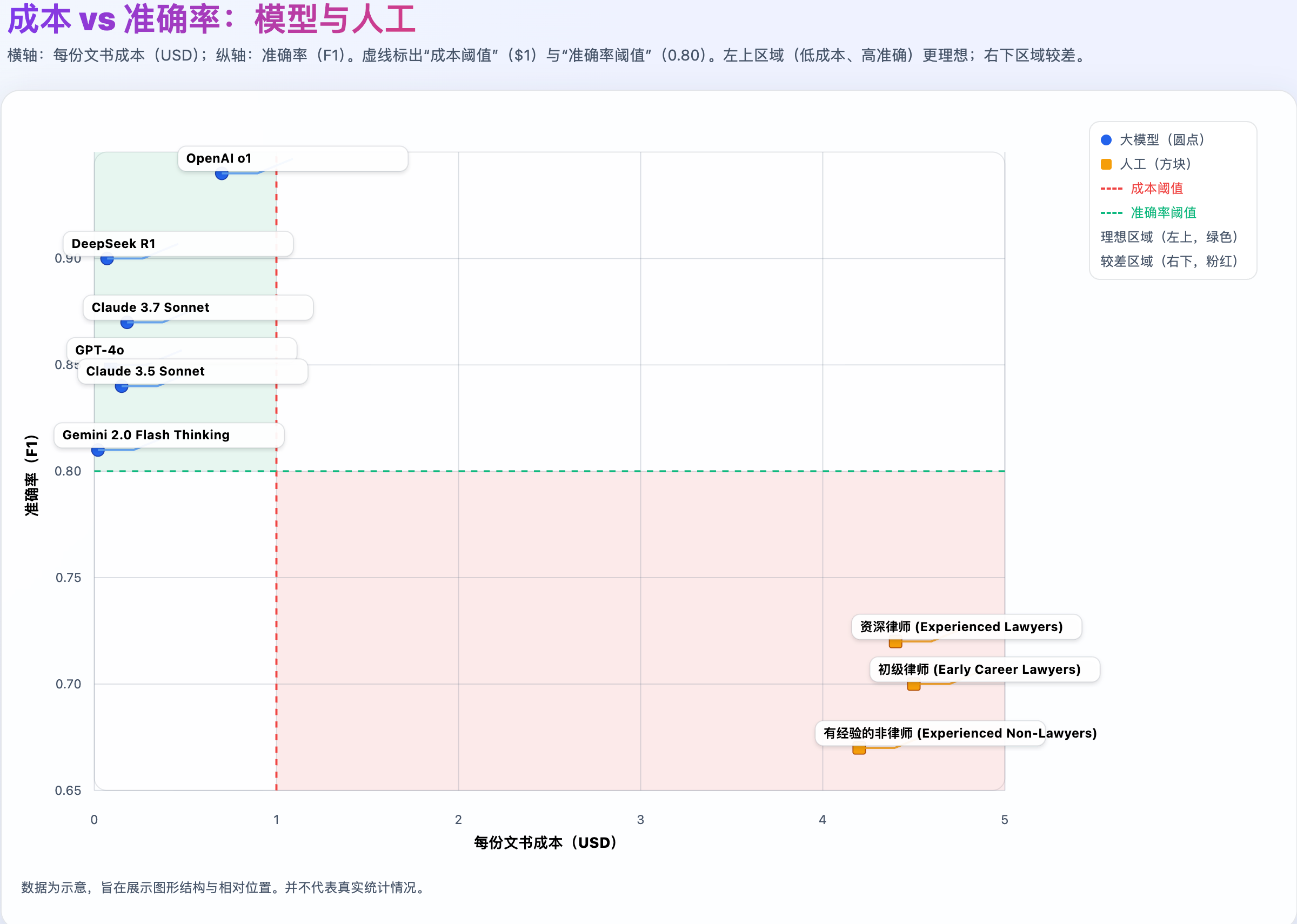Click the 资深律师 orange square marker
This screenshot has width=1297, height=924.
[x=895, y=644]
